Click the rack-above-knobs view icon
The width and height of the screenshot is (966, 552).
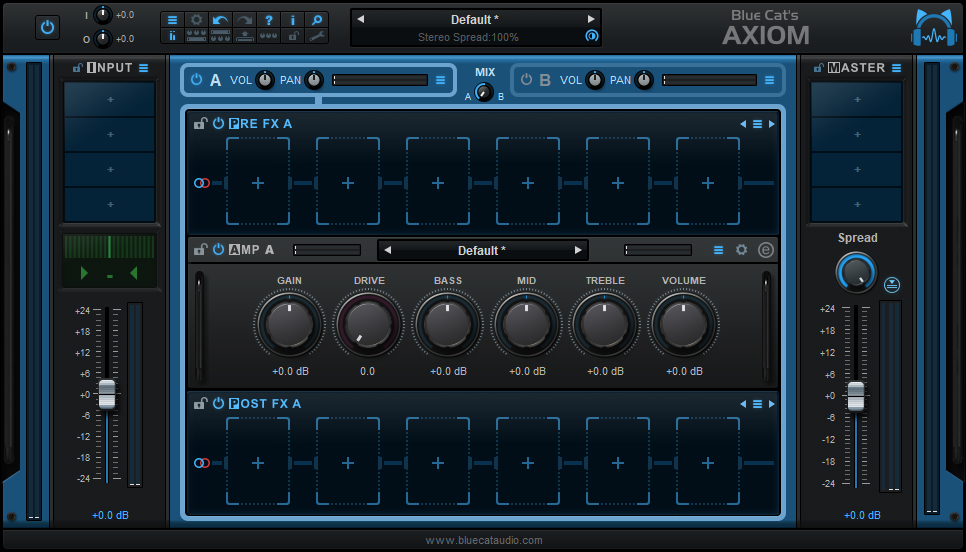221,36
